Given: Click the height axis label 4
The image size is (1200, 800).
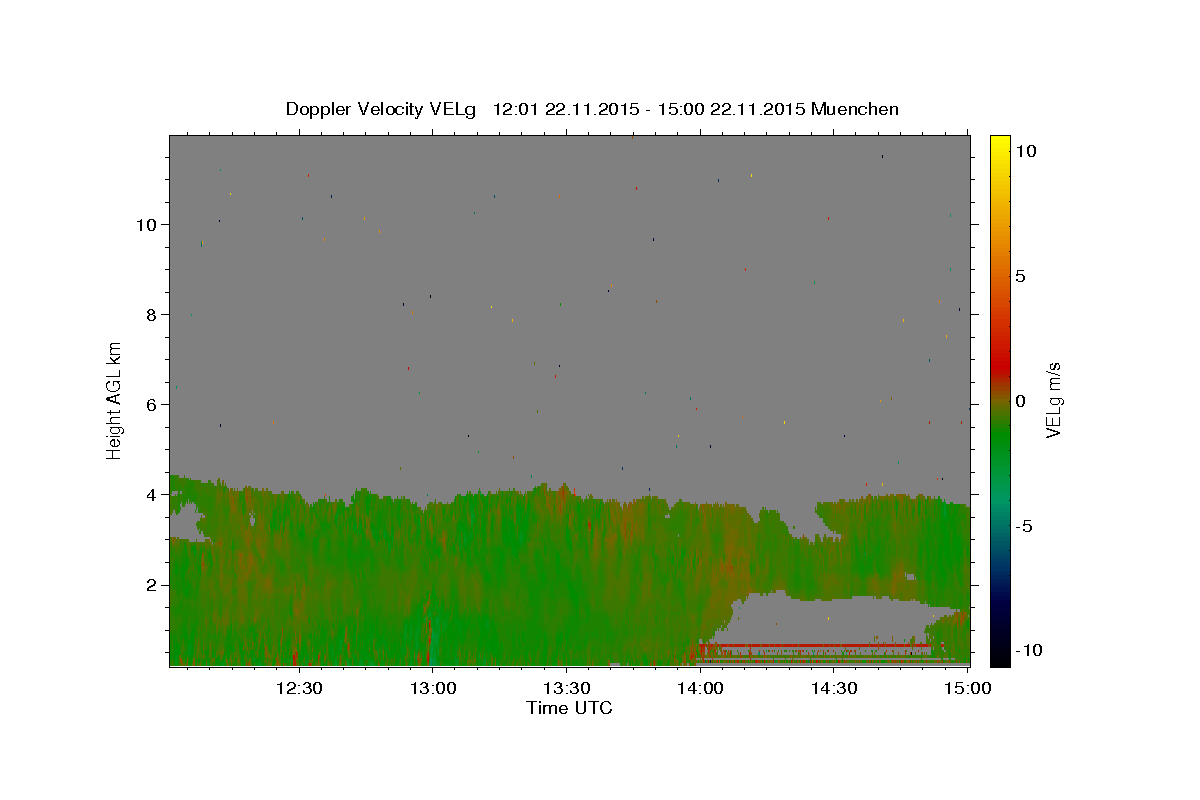Looking at the screenshot, I should tap(151, 494).
